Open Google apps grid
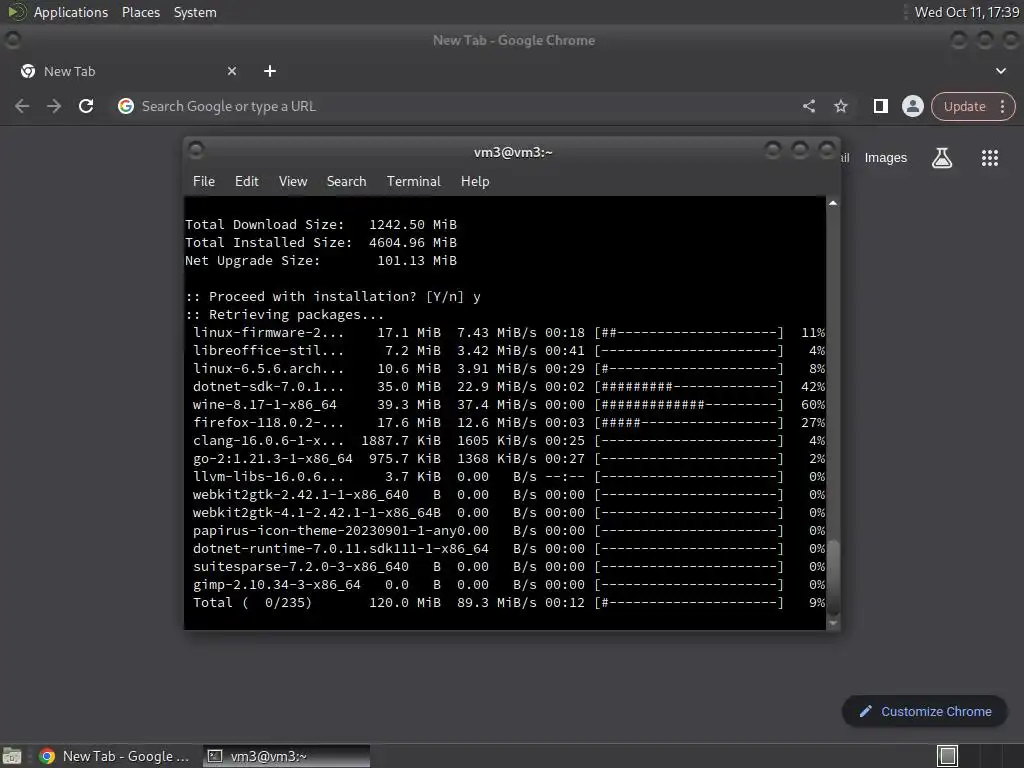Image resolution: width=1024 pixels, height=768 pixels. [x=989, y=158]
